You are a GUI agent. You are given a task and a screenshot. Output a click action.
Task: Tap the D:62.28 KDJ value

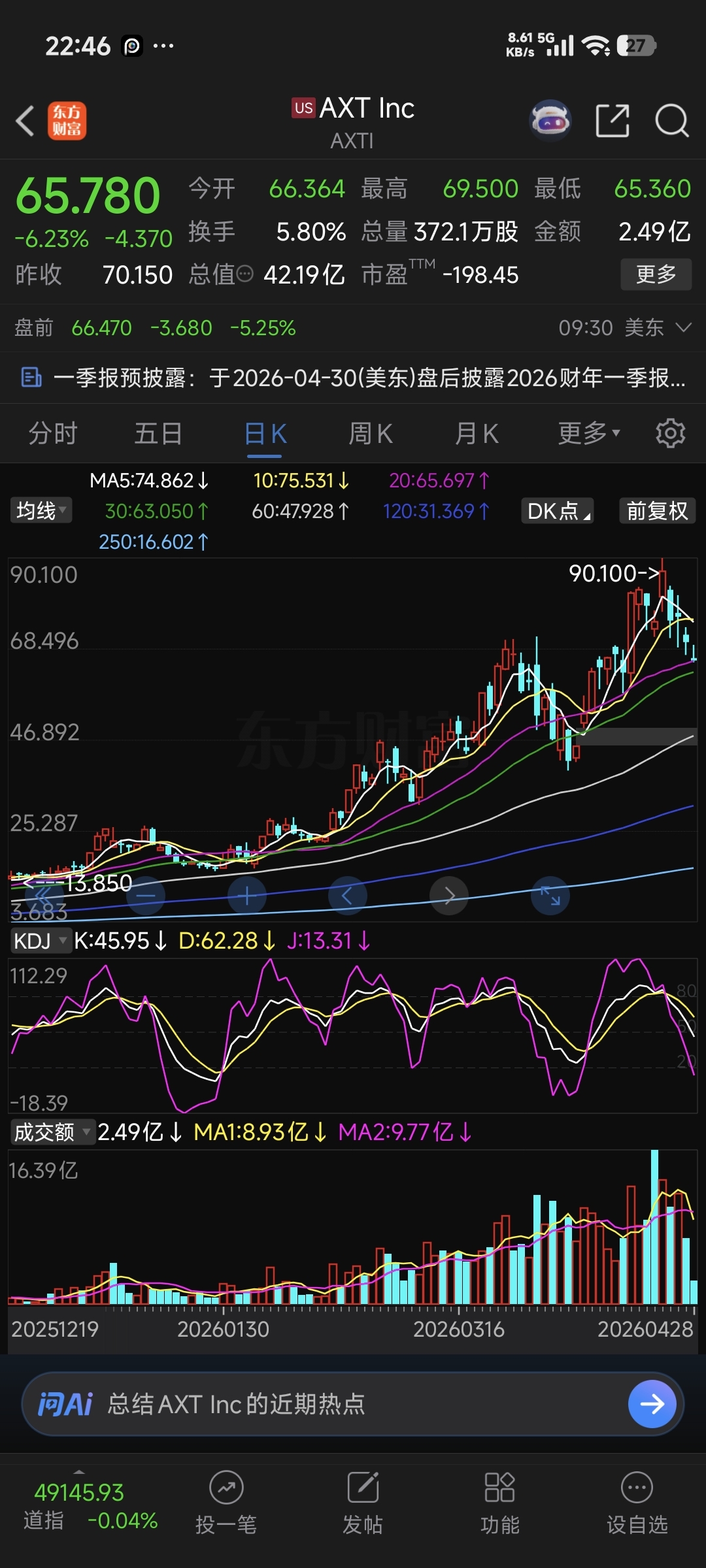coord(227,941)
